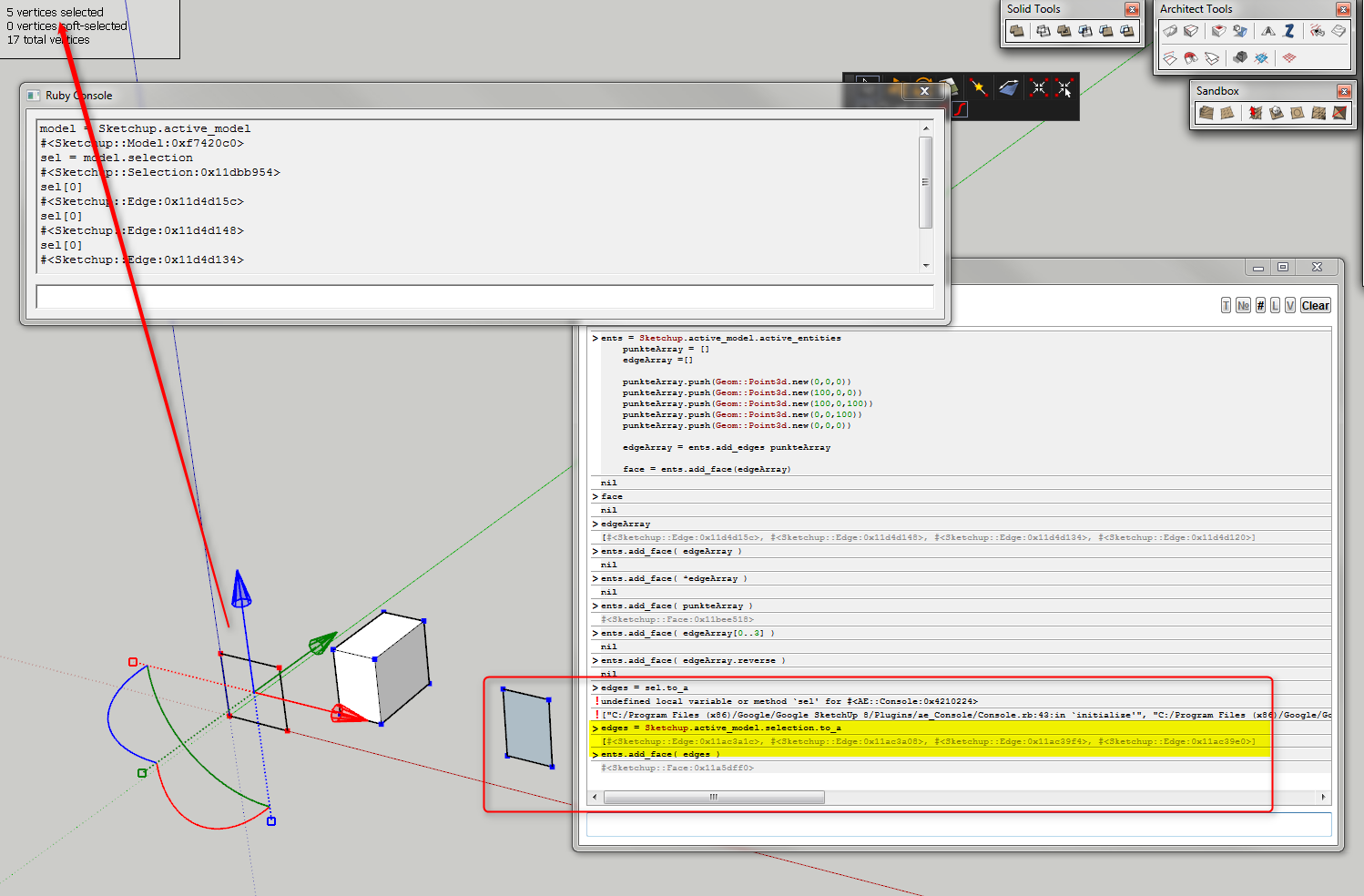Select blue plane tool in dark toolbar
Screen dimensions: 1364x896
[1008, 87]
